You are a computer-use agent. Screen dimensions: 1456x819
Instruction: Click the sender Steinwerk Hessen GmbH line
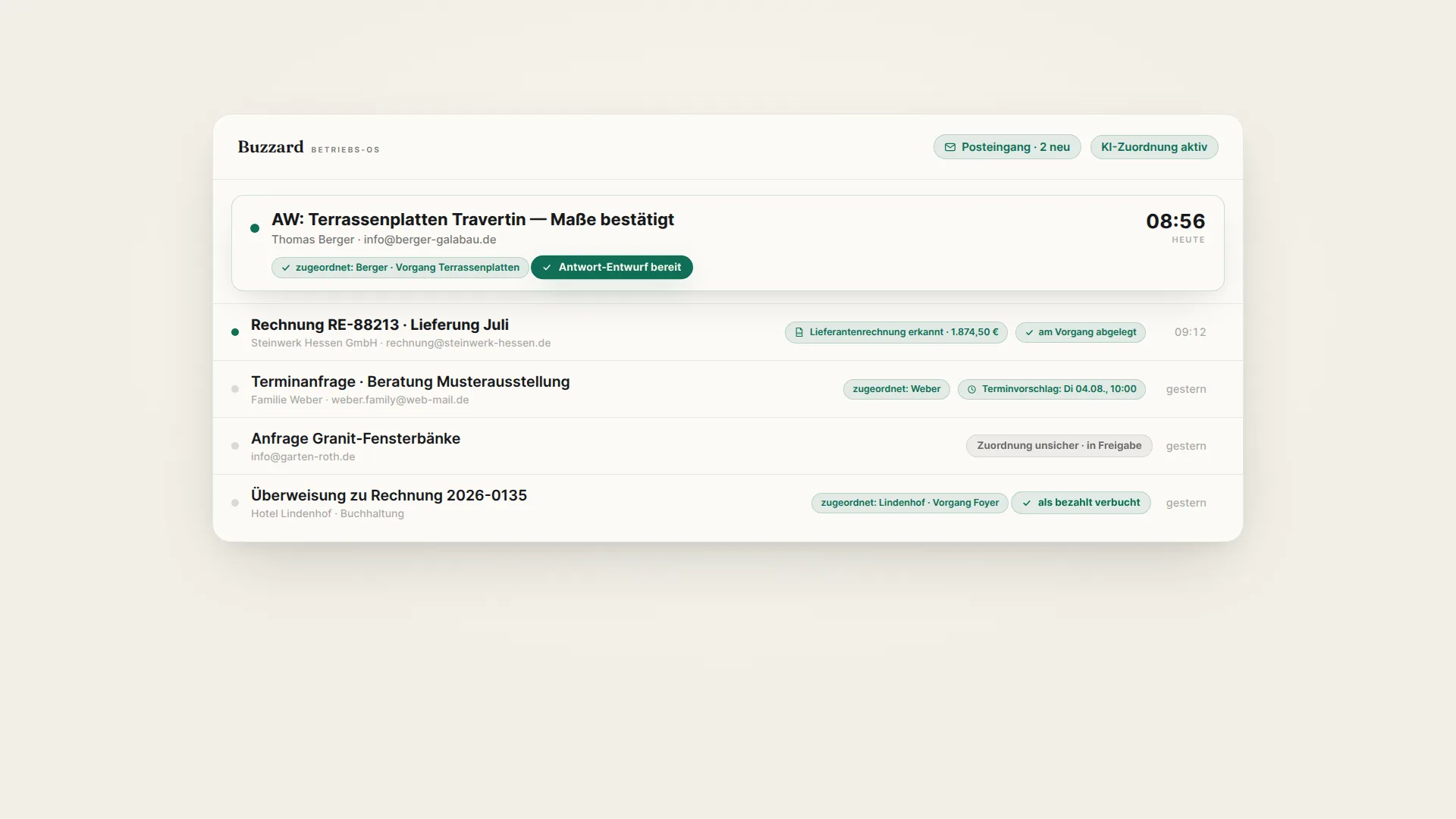(401, 343)
